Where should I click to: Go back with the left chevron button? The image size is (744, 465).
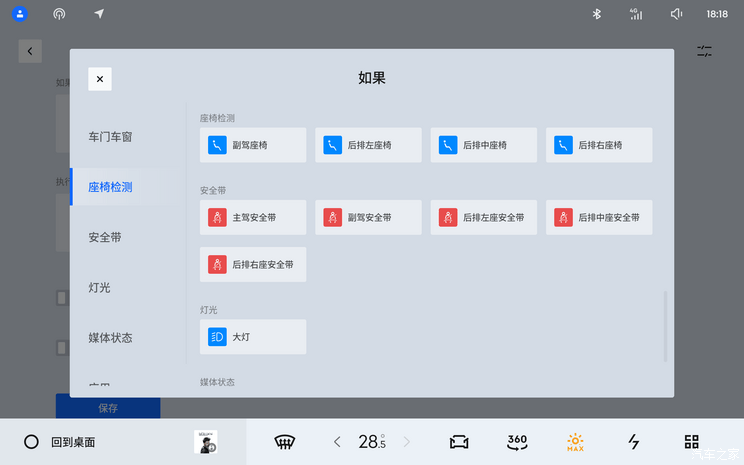click(30, 51)
